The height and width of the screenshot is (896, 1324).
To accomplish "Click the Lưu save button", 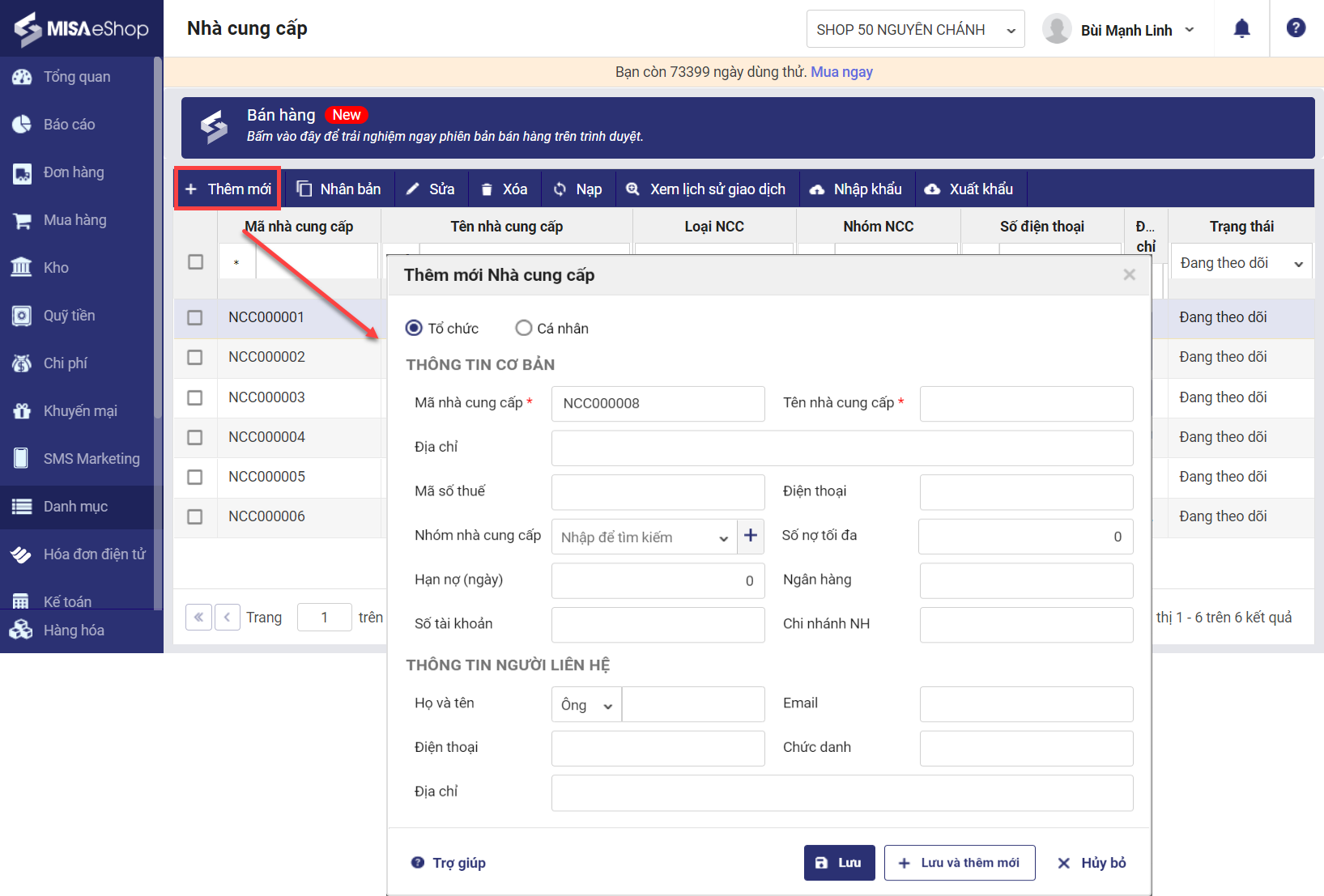I will (x=839, y=863).
